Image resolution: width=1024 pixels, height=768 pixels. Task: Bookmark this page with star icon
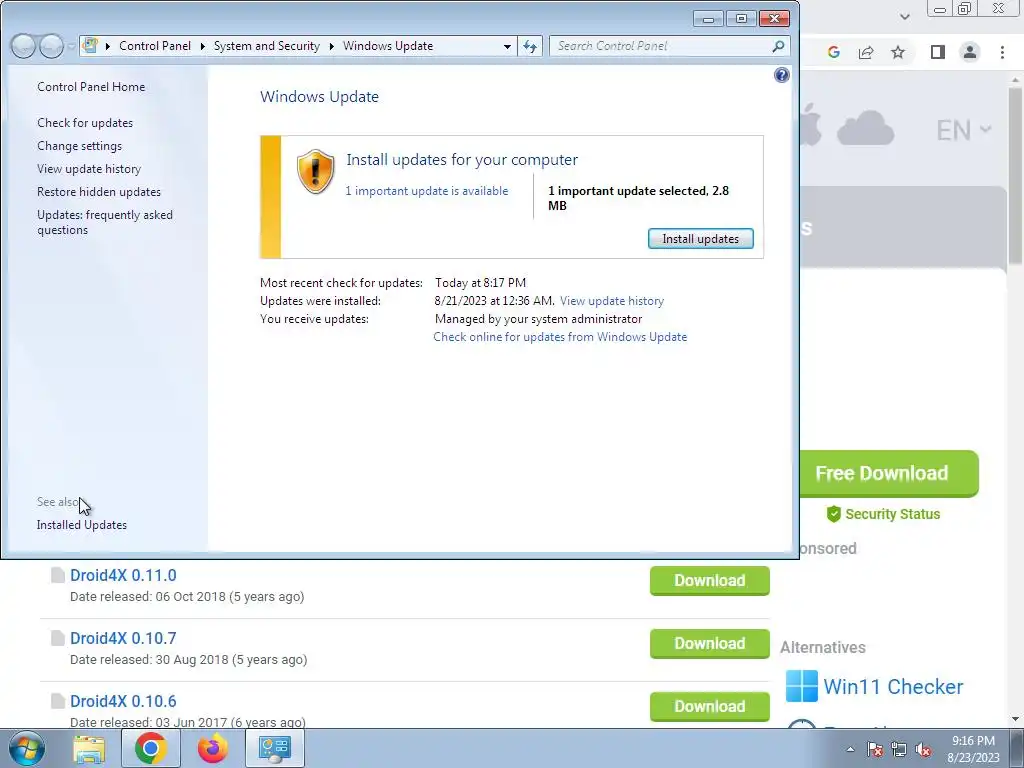coord(898,52)
